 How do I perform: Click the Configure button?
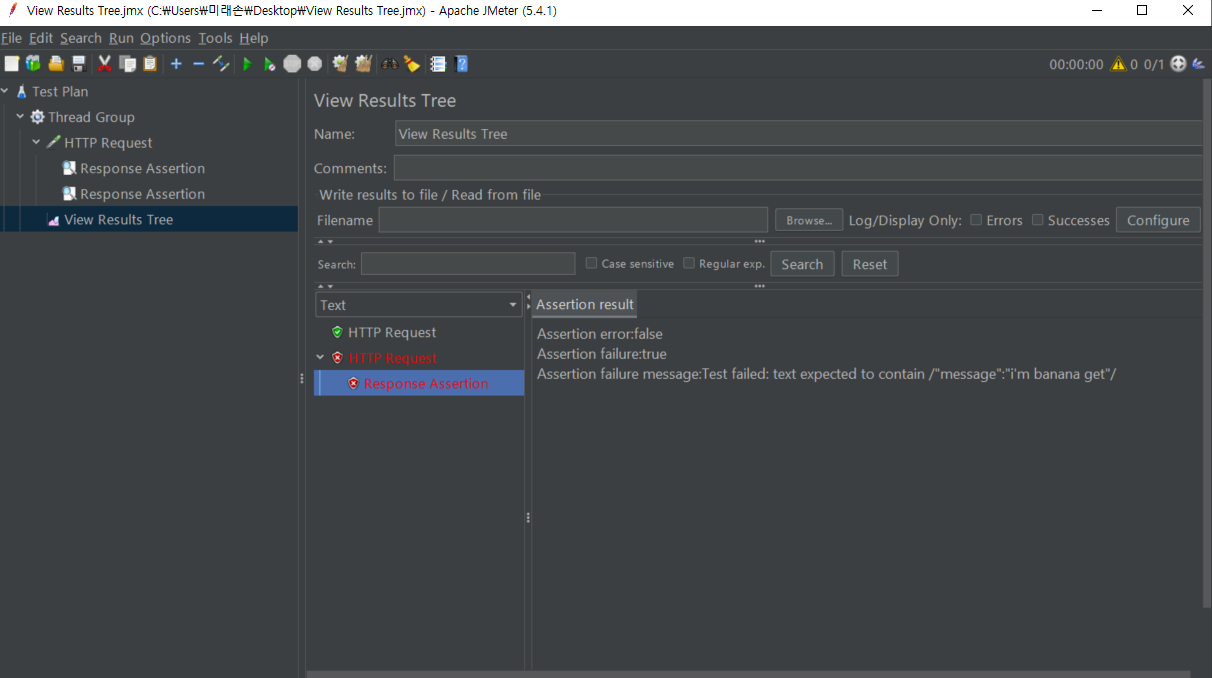(x=1158, y=220)
